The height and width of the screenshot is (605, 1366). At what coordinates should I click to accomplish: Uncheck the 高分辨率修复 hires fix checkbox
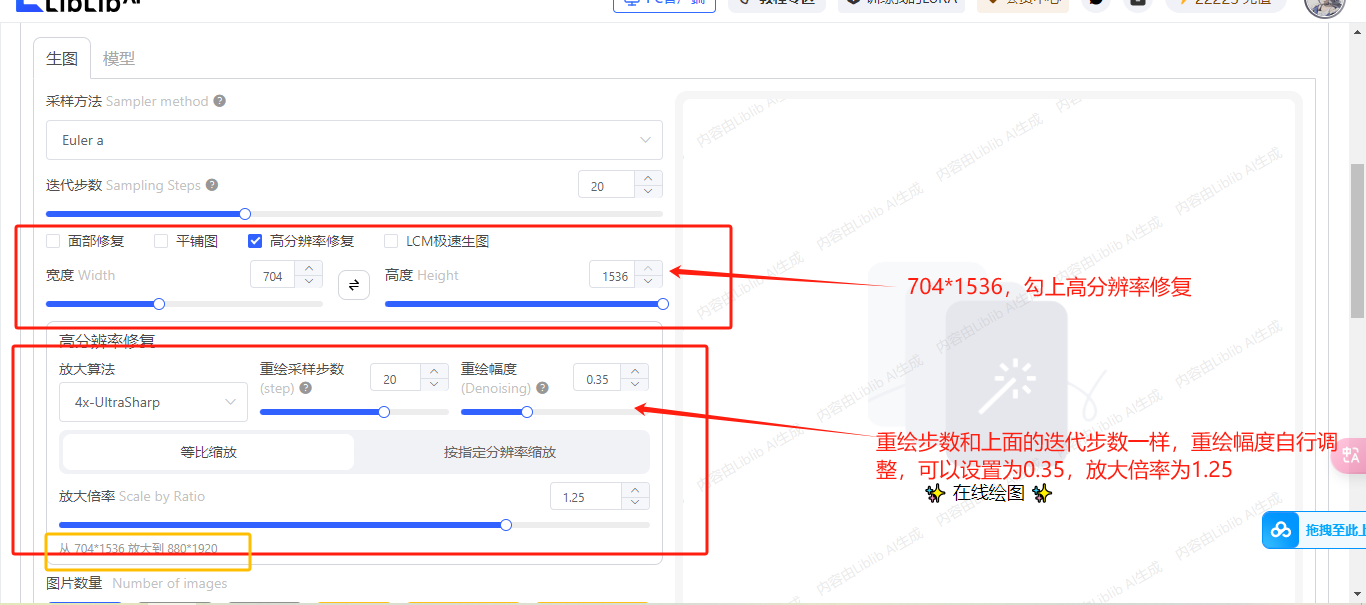(x=255, y=241)
